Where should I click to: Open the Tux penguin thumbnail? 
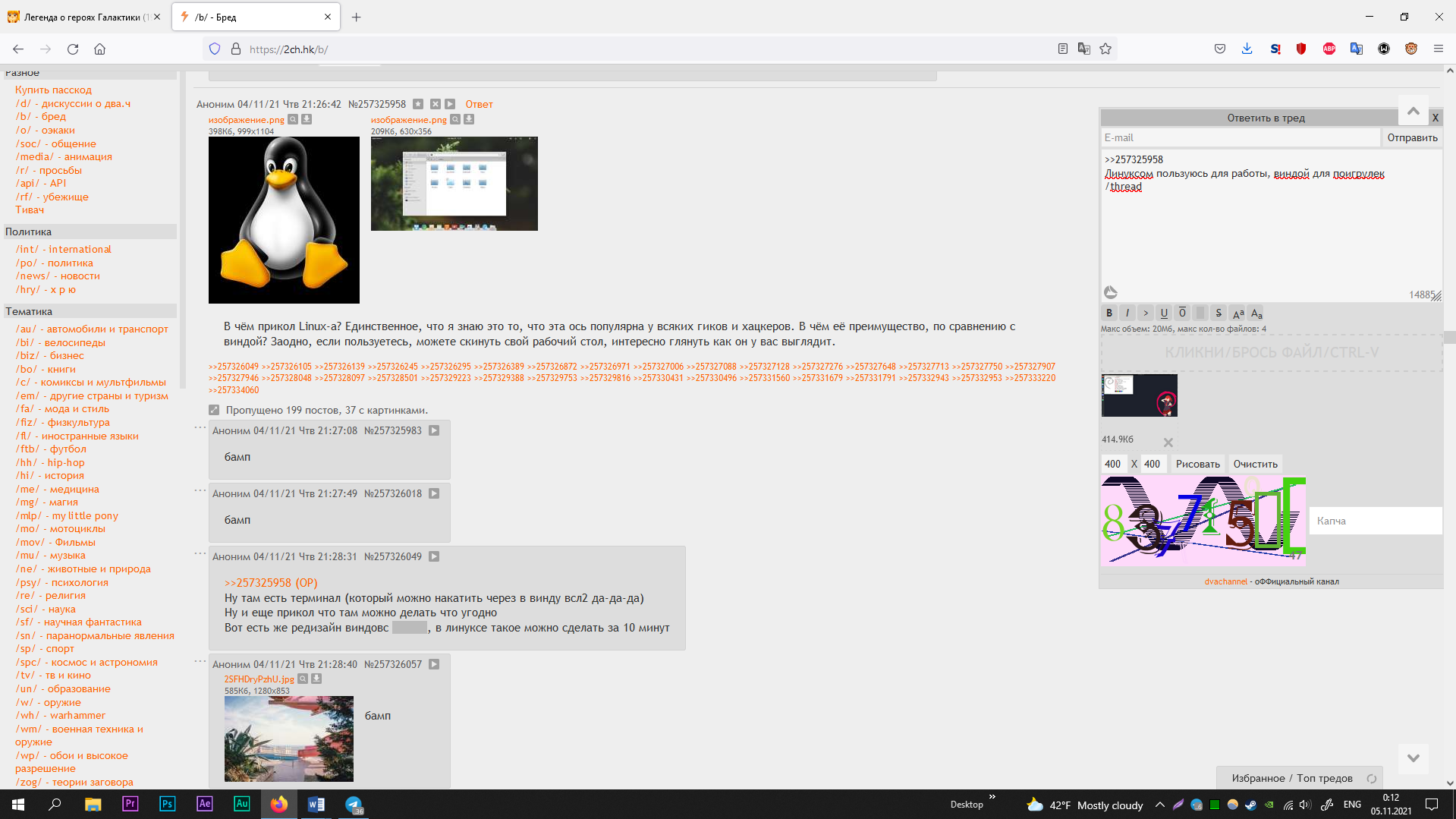coord(284,220)
